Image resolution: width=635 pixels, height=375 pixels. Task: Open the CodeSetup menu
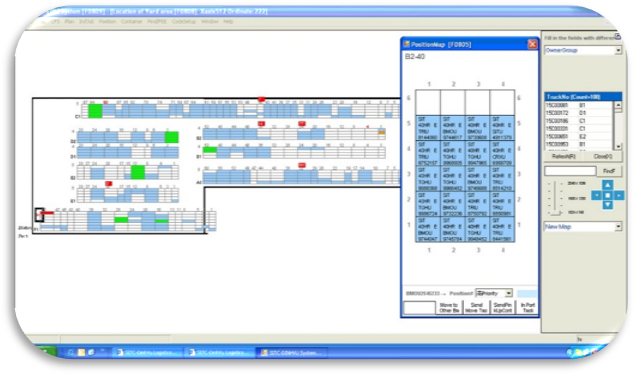(x=183, y=21)
